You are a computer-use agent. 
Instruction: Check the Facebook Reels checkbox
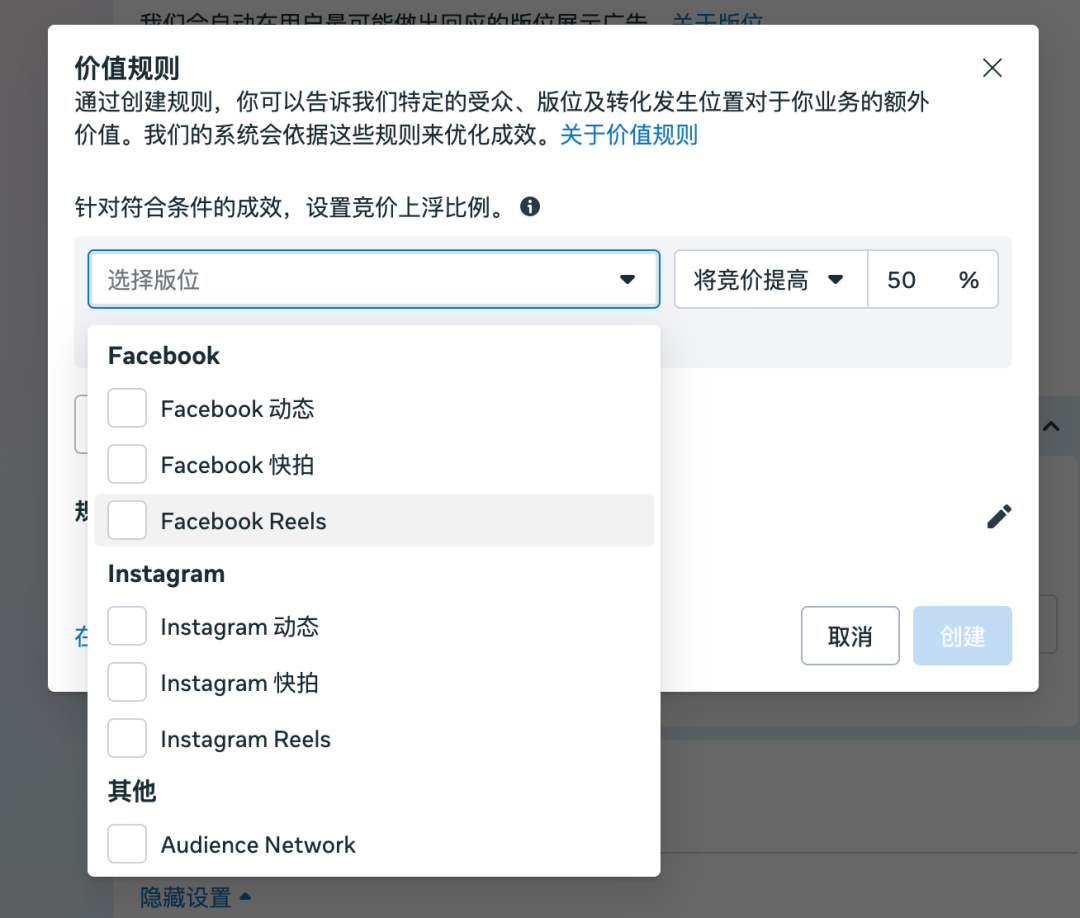(x=127, y=520)
